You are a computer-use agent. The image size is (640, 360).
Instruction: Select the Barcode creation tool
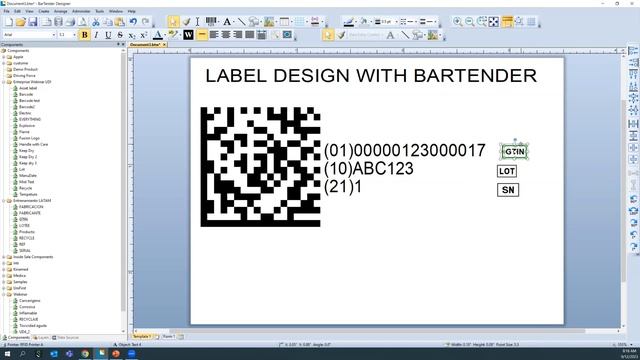point(210,21)
